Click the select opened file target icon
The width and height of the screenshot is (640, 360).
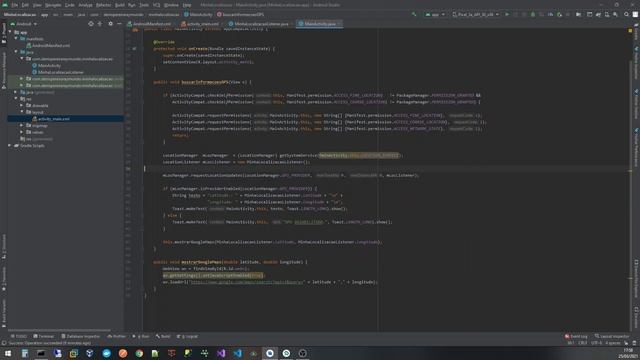91,24
